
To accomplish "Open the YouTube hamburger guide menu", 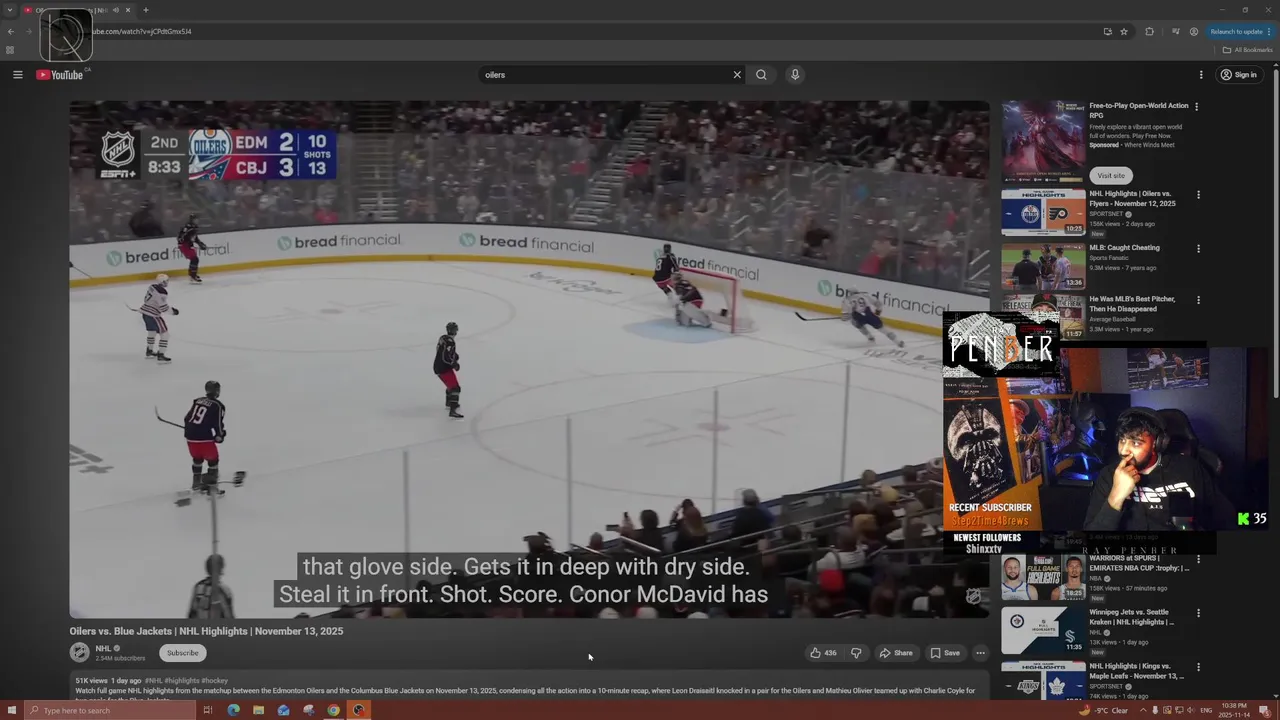I will pyautogui.click(x=17, y=75).
